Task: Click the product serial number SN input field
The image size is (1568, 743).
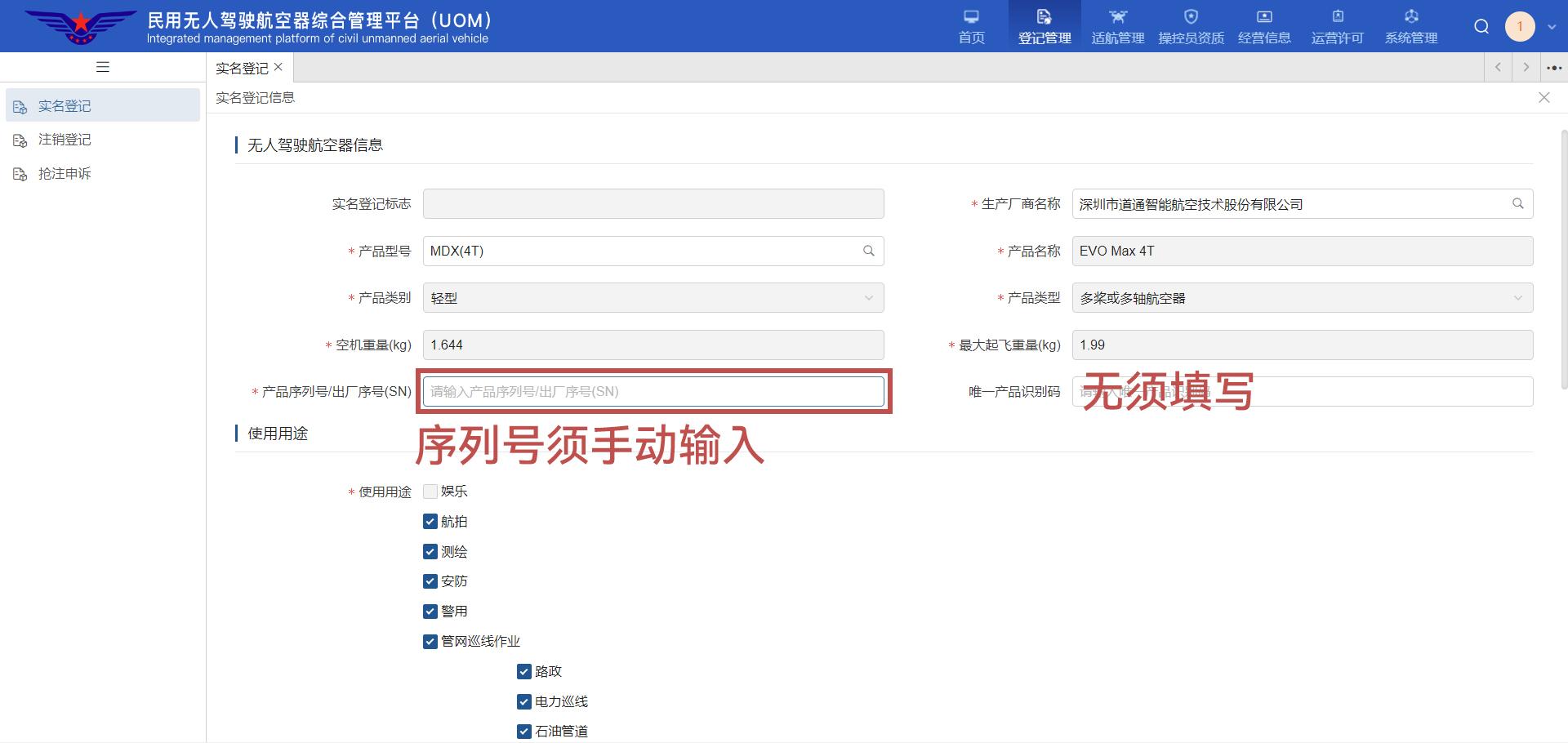Action: click(x=653, y=392)
